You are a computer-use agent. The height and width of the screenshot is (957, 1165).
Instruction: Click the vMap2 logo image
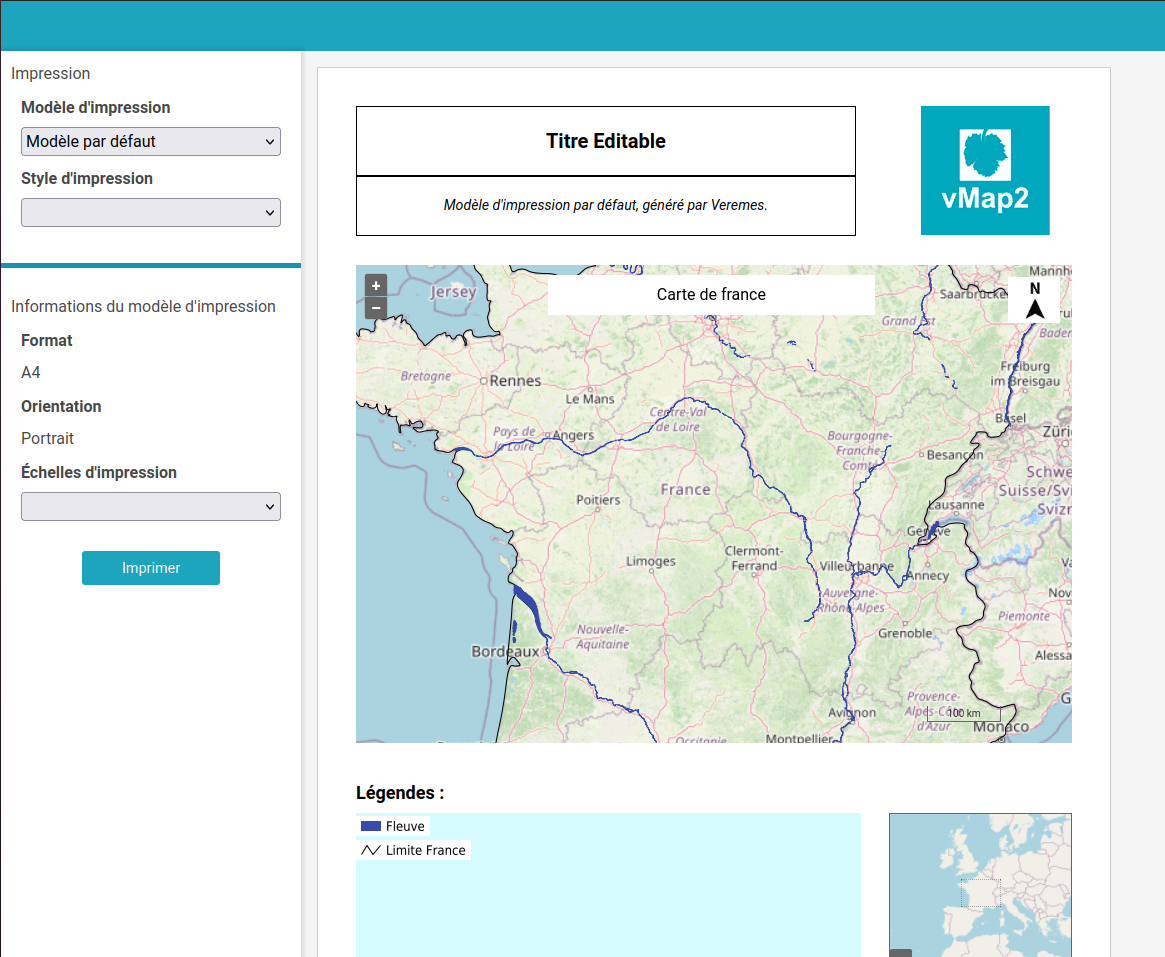click(985, 170)
